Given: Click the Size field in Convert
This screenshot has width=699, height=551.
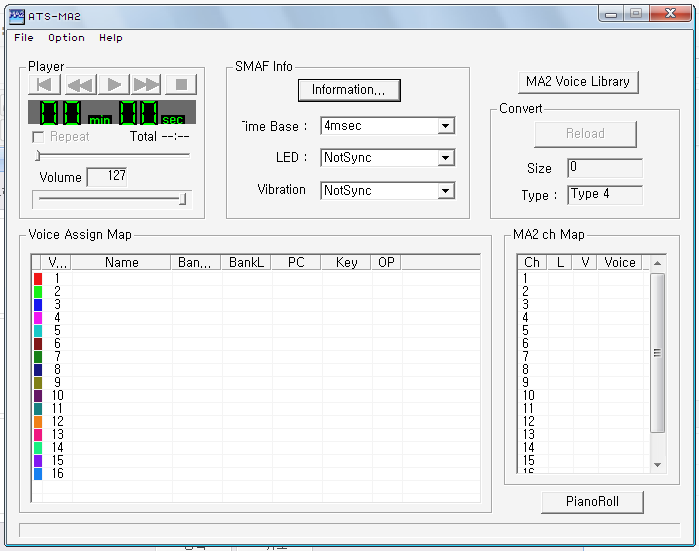Looking at the screenshot, I should [604, 168].
